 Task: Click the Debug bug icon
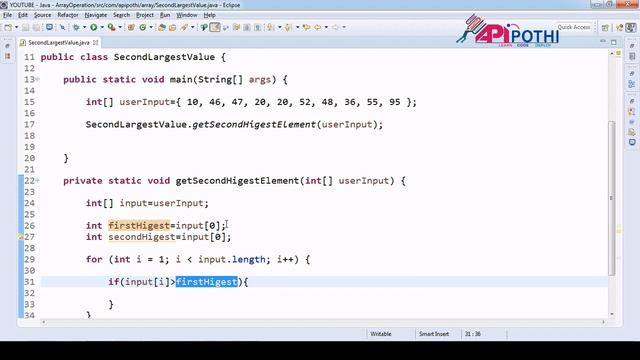76,27
